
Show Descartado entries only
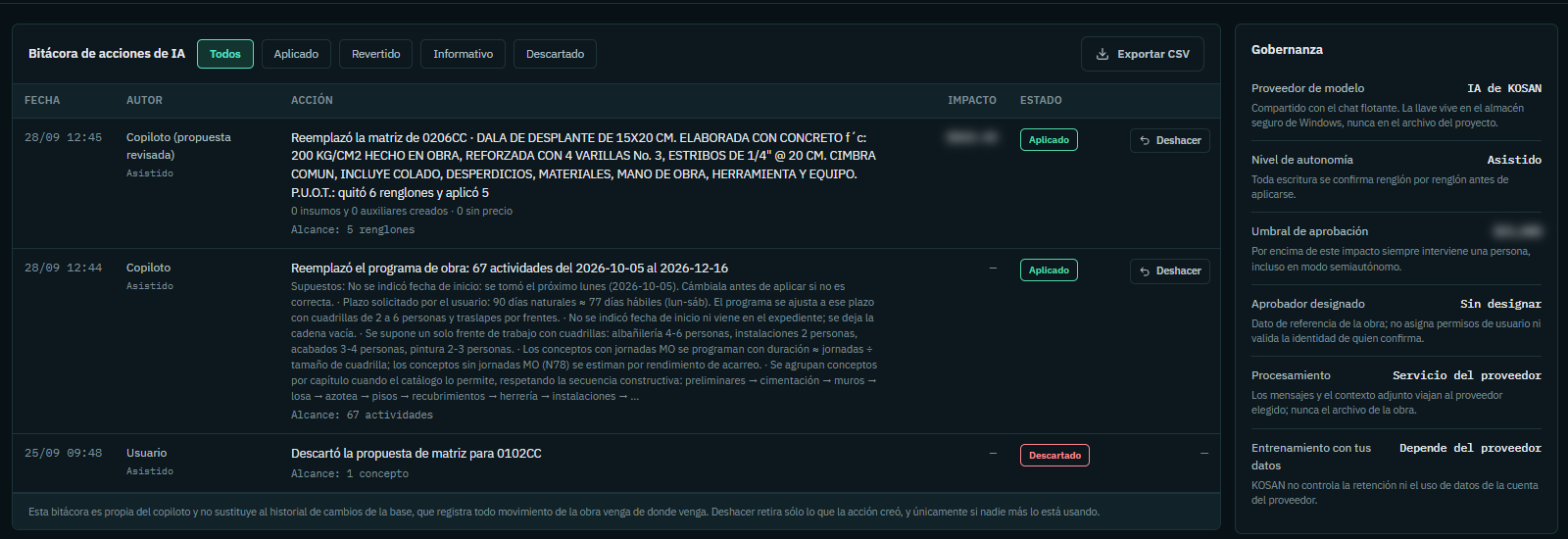click(x=555, y=54)
